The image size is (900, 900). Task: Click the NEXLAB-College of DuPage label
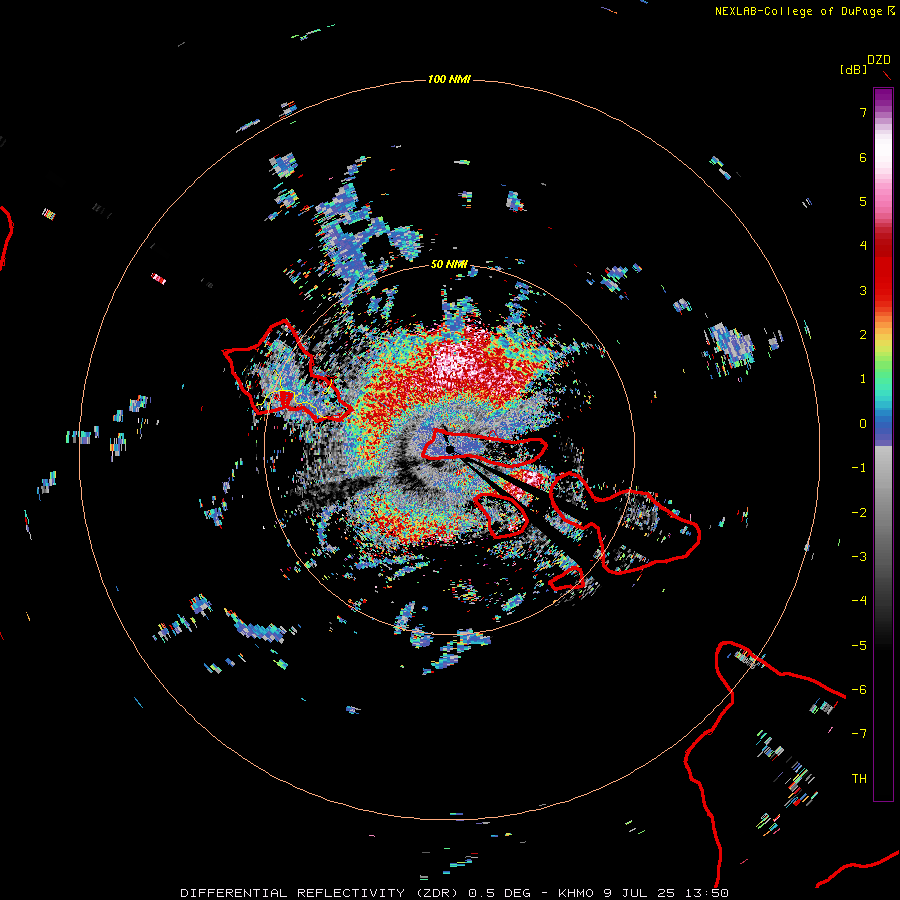[805, 11]
